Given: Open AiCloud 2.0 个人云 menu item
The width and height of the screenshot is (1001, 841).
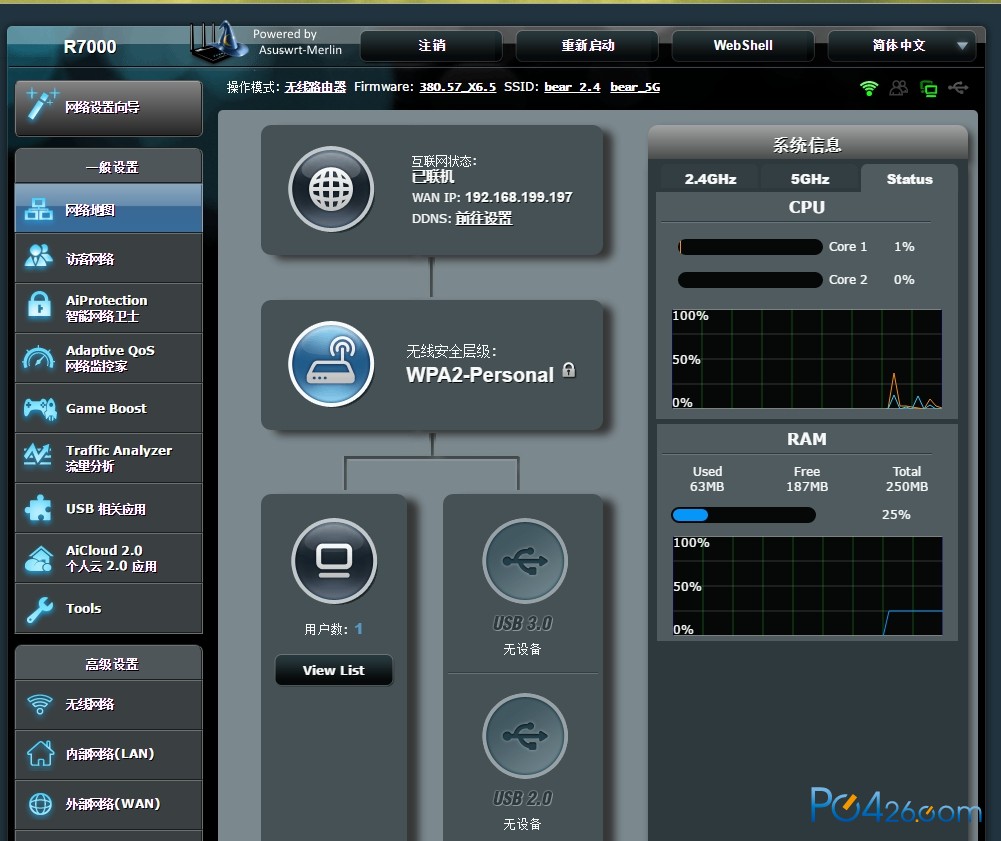Looking at the screenshot, I should tap(109, 558).
